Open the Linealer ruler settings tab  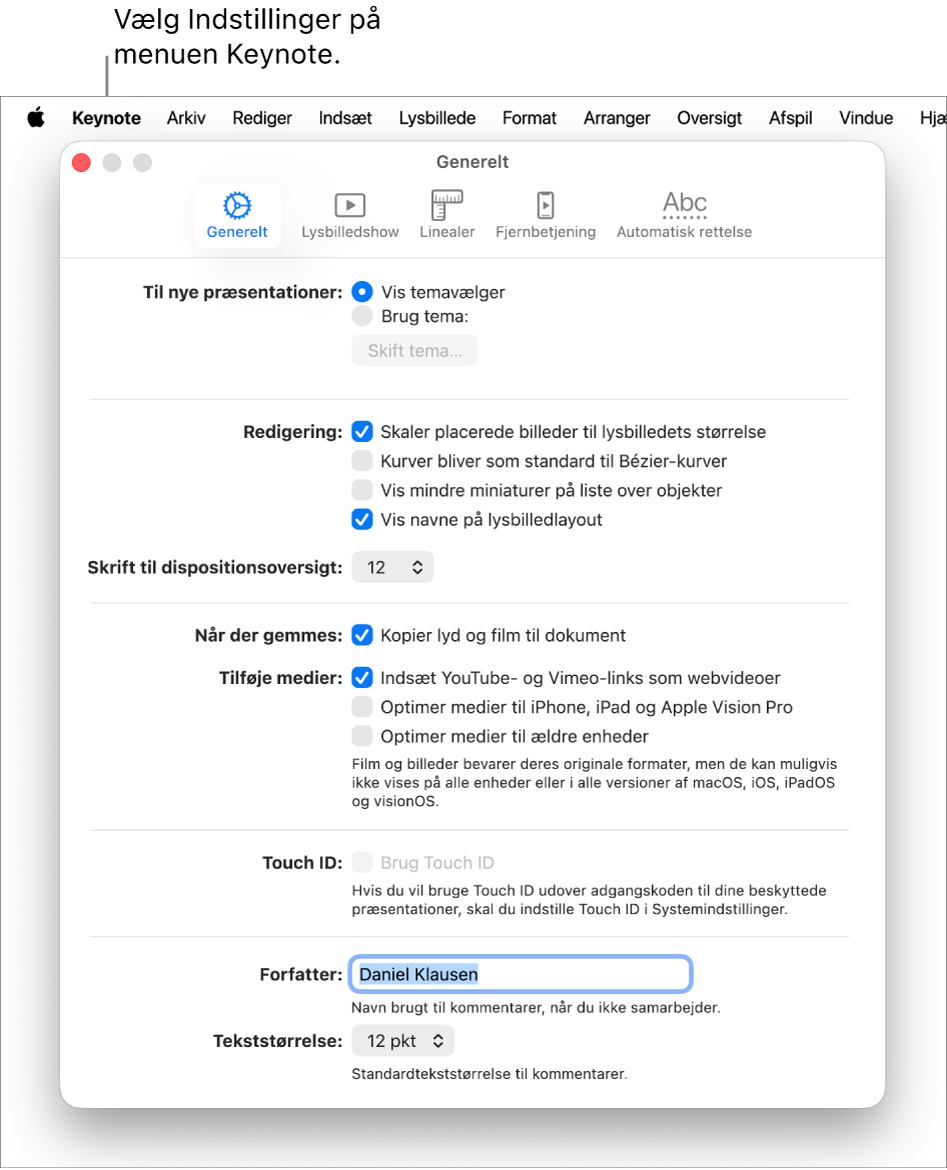(447, 215)
